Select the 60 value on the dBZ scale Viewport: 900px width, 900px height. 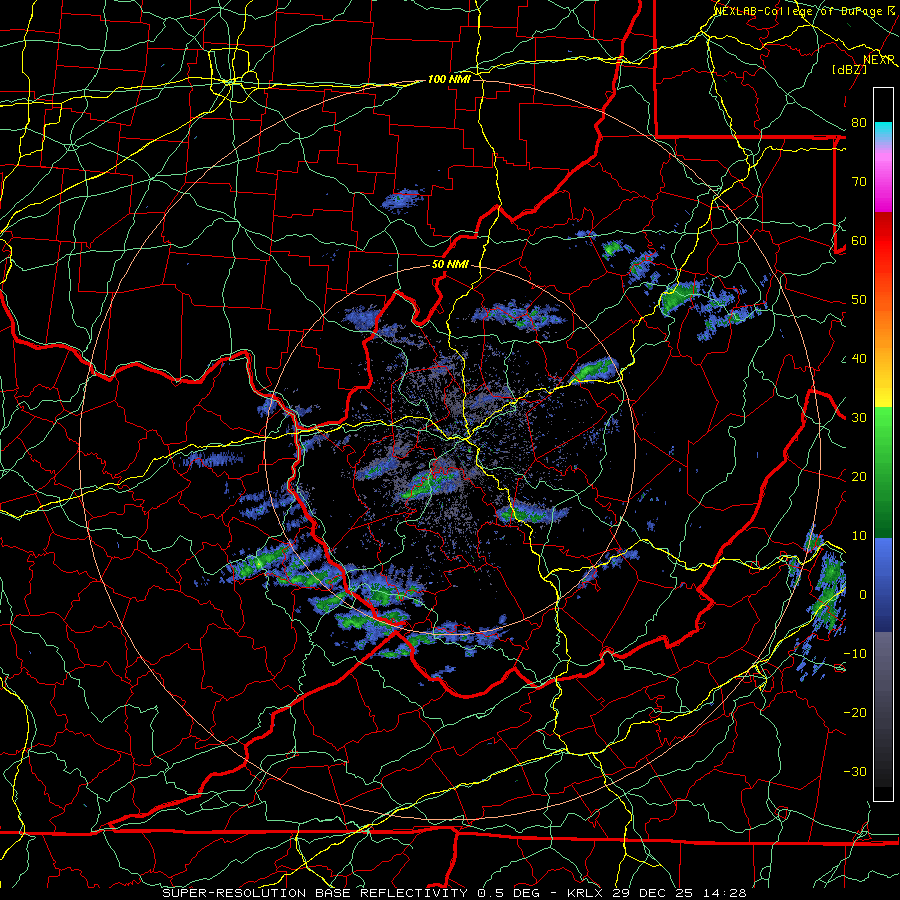[x=859, y=241]
